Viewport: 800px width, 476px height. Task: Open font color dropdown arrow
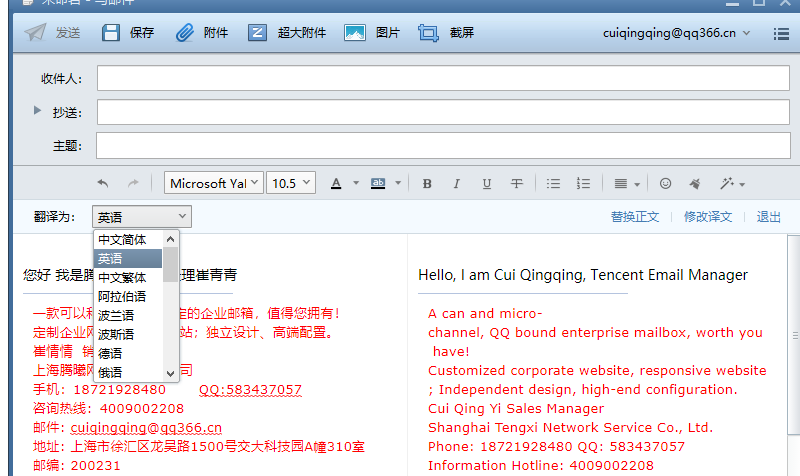[x=356, y=184]
